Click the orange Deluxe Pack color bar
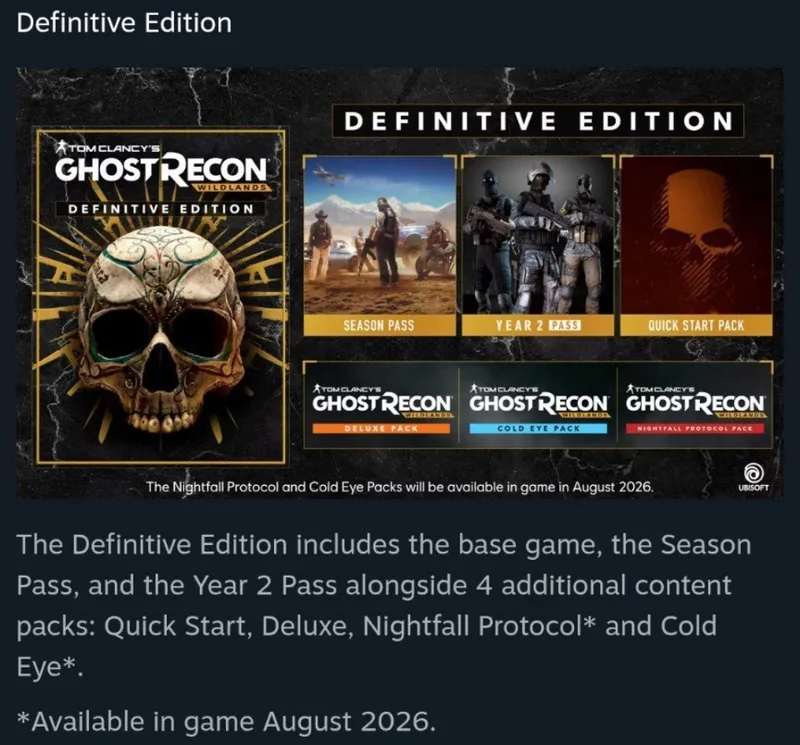Screen dimensions: 800x745 pos(381,428)
